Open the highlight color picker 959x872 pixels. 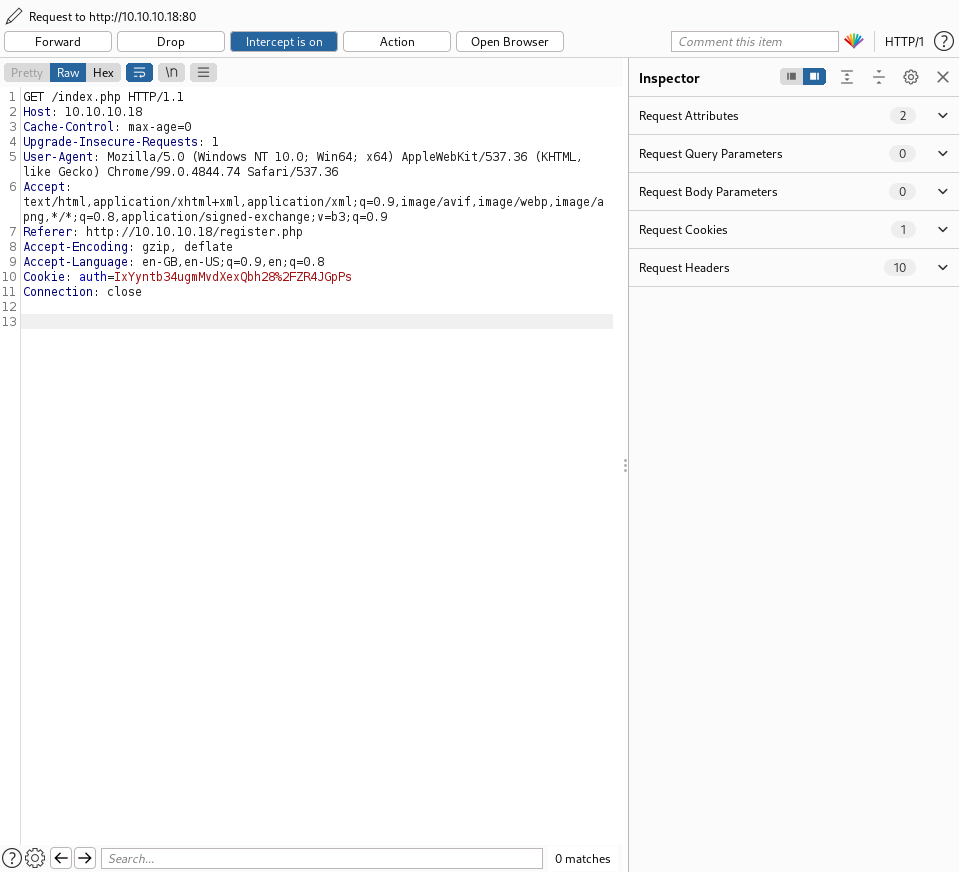(853, 42)
